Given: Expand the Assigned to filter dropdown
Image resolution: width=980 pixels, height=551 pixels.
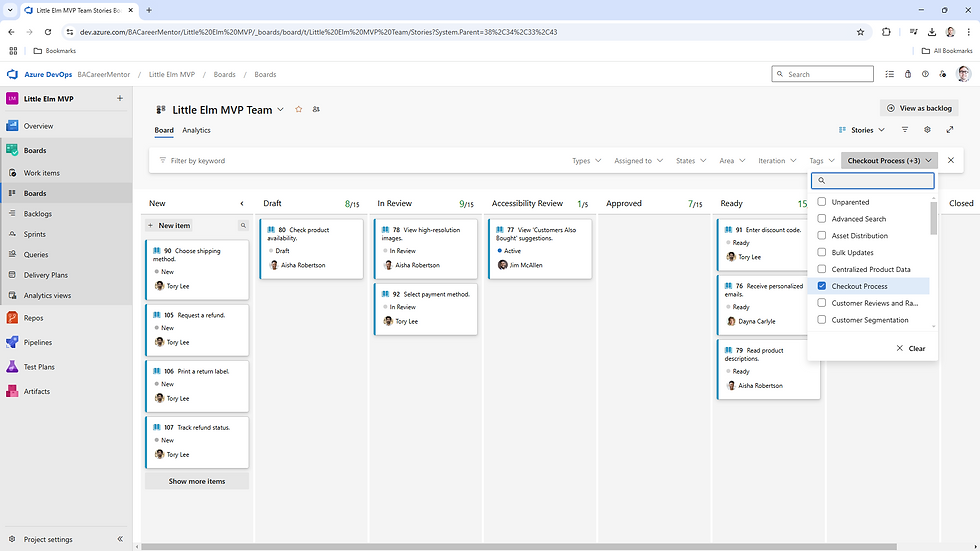Looking at the screenshot, I should click(638, 161).
